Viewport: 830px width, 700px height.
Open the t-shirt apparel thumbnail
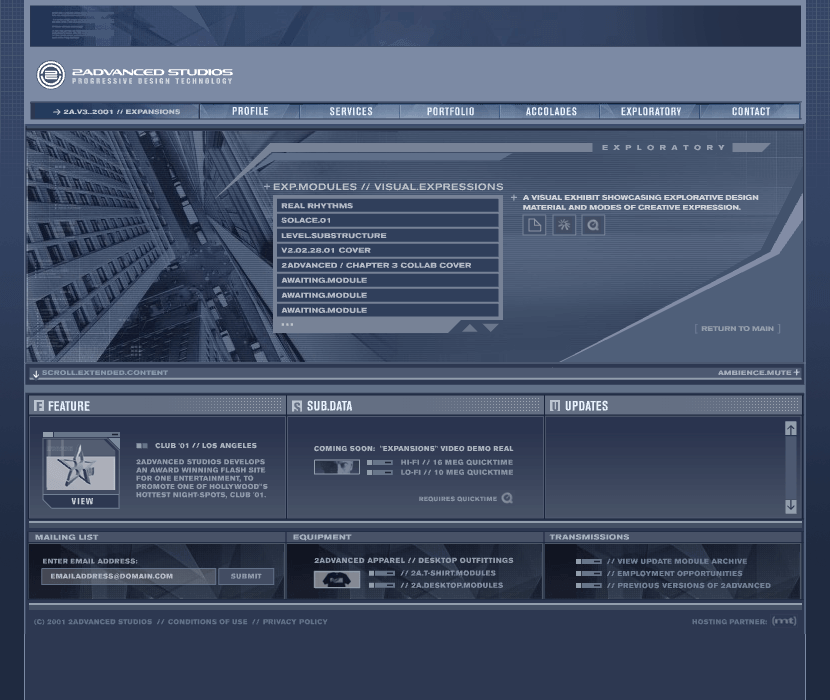click(x=337, y=579)
